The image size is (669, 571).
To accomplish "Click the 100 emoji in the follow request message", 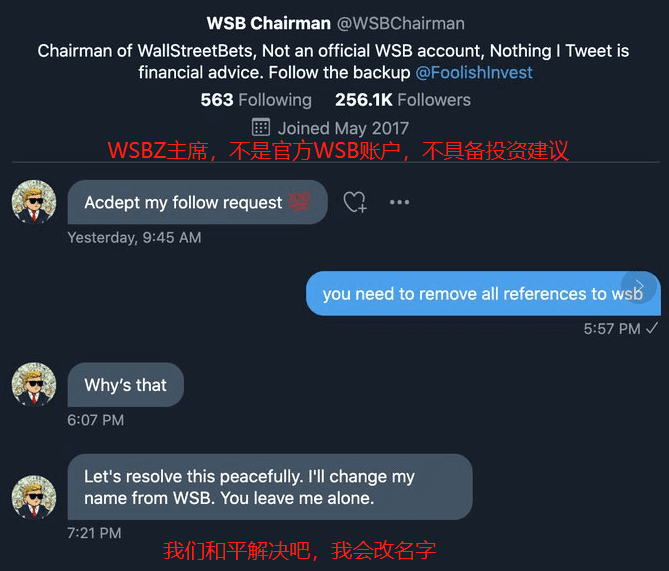I will click(x=300, y=201).
